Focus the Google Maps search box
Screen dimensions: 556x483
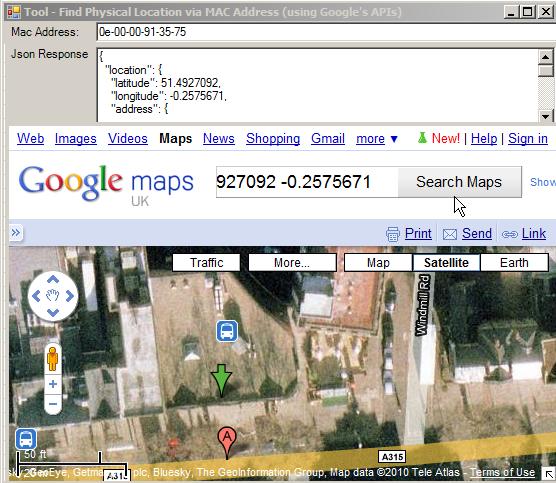point(307,182)
